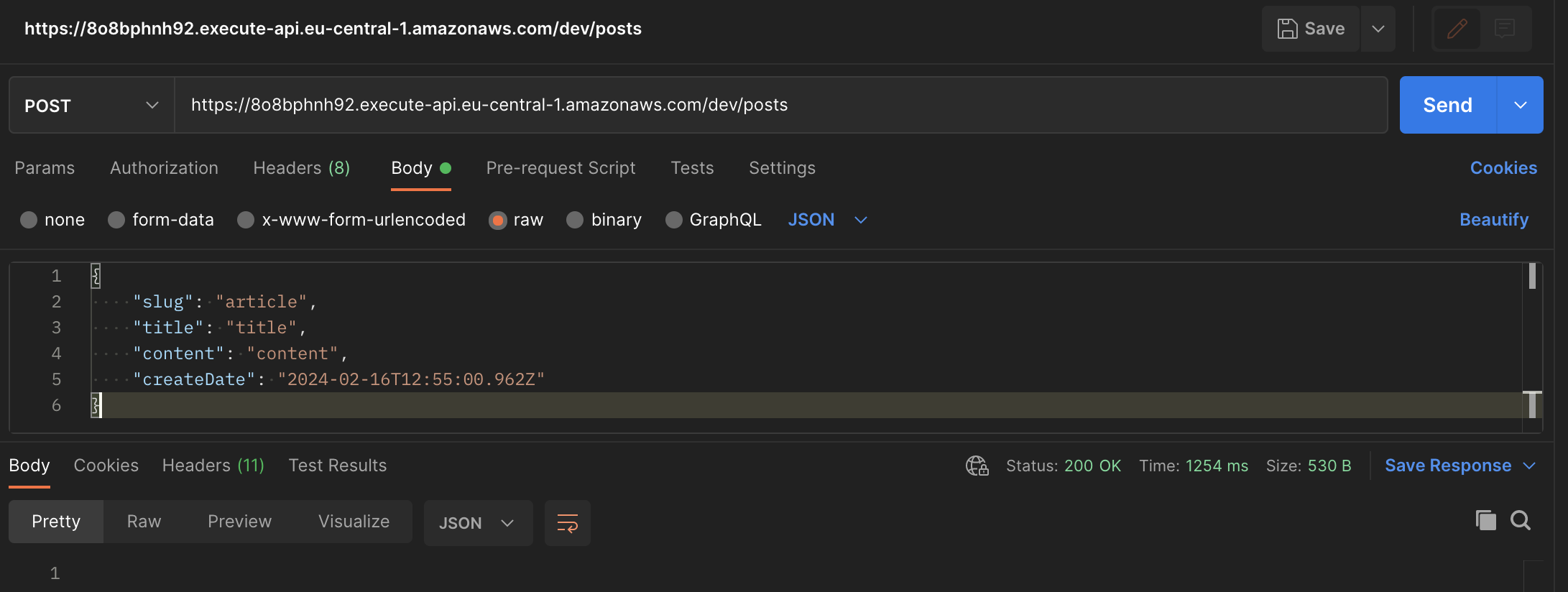Screen dimensions: 1568x592
Task: Click the "title" line in editor
Action: click(220, 328)
